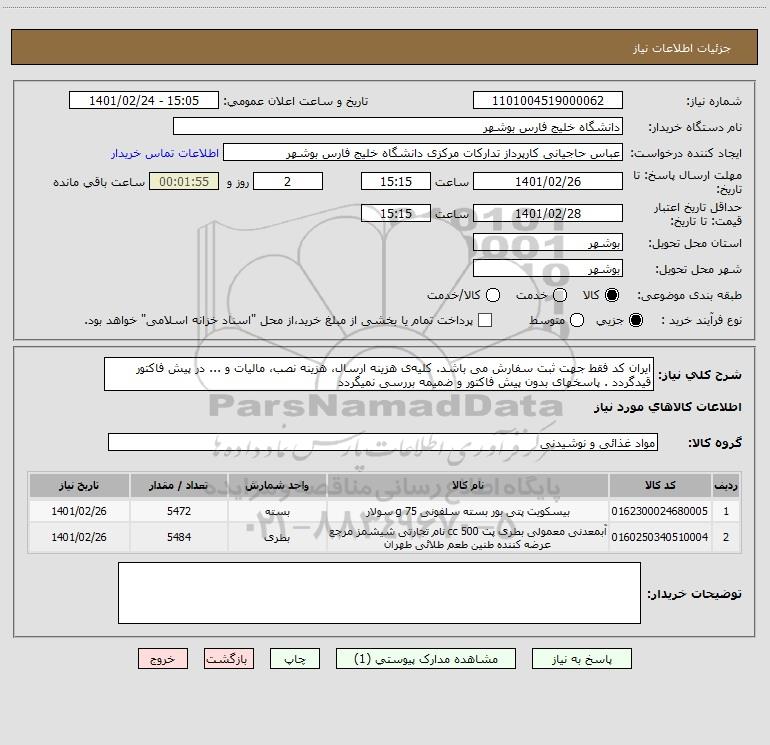The width and height of the screenshot is (770, 745).
Task: Click the پاسخ به نیاز button
Action: point(581,659)
